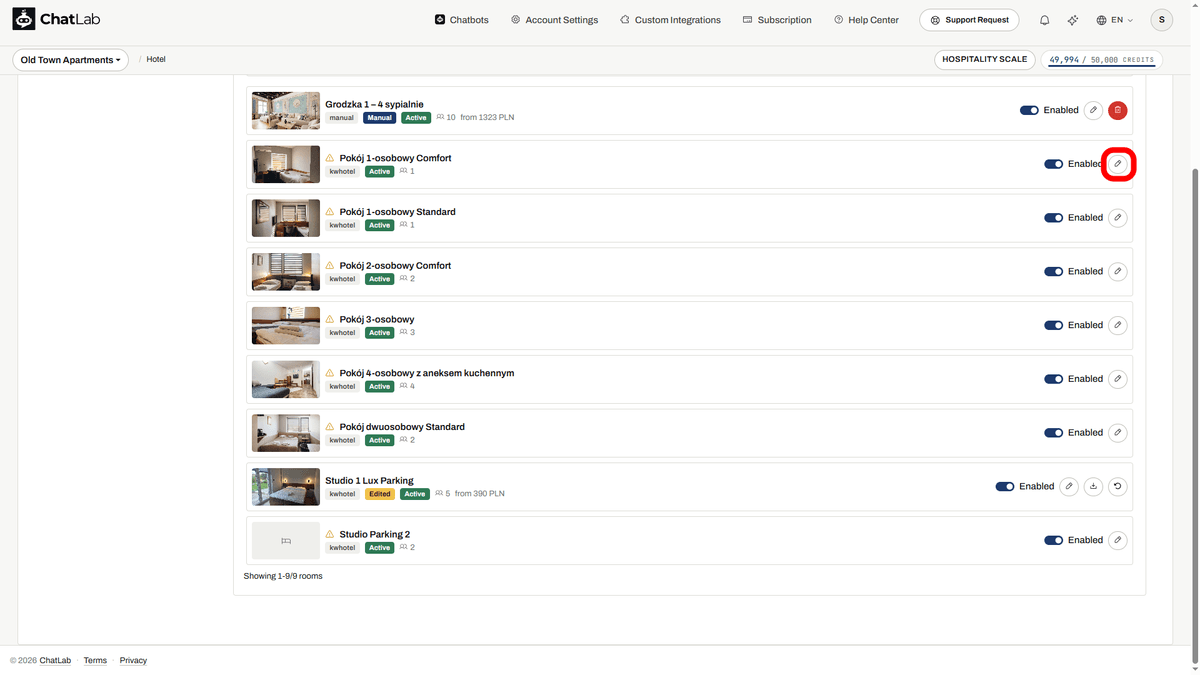Open the Old Town Apartments dropdown

[x=71, y=60]
